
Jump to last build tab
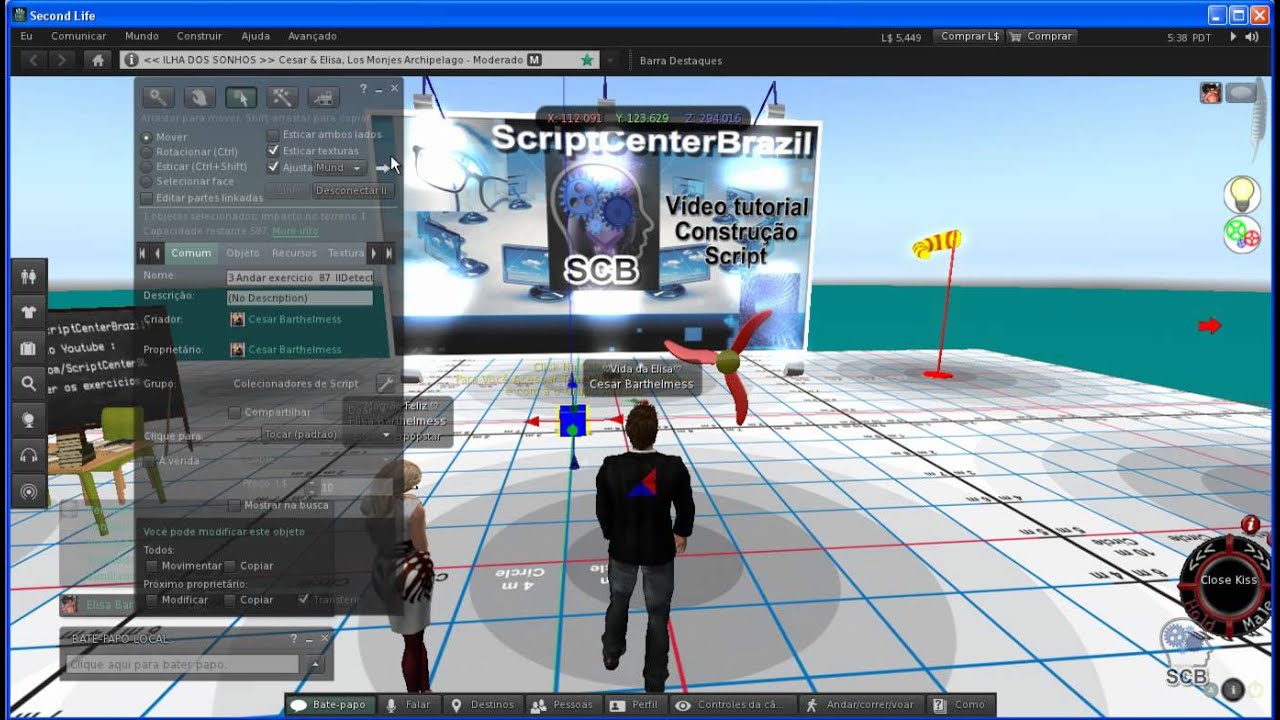[x=389, y=253]
